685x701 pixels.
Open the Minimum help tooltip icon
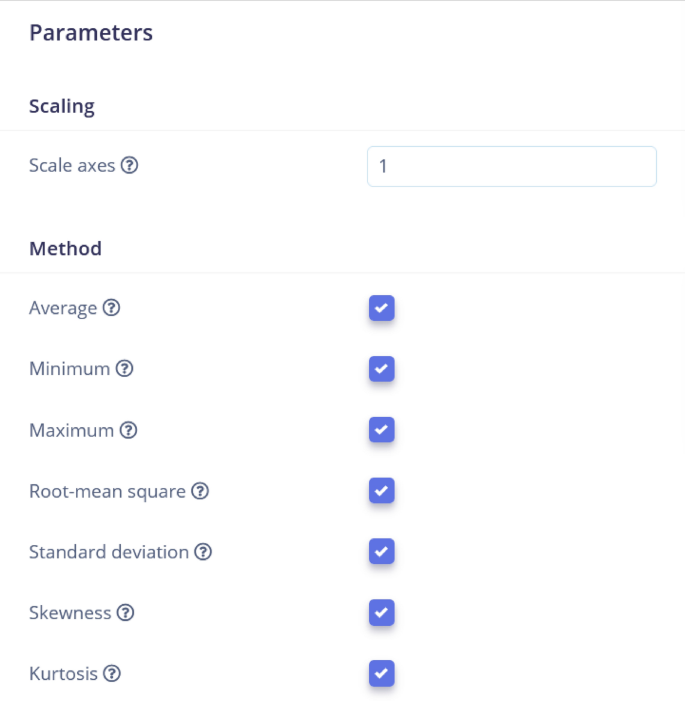coord(124,369)
